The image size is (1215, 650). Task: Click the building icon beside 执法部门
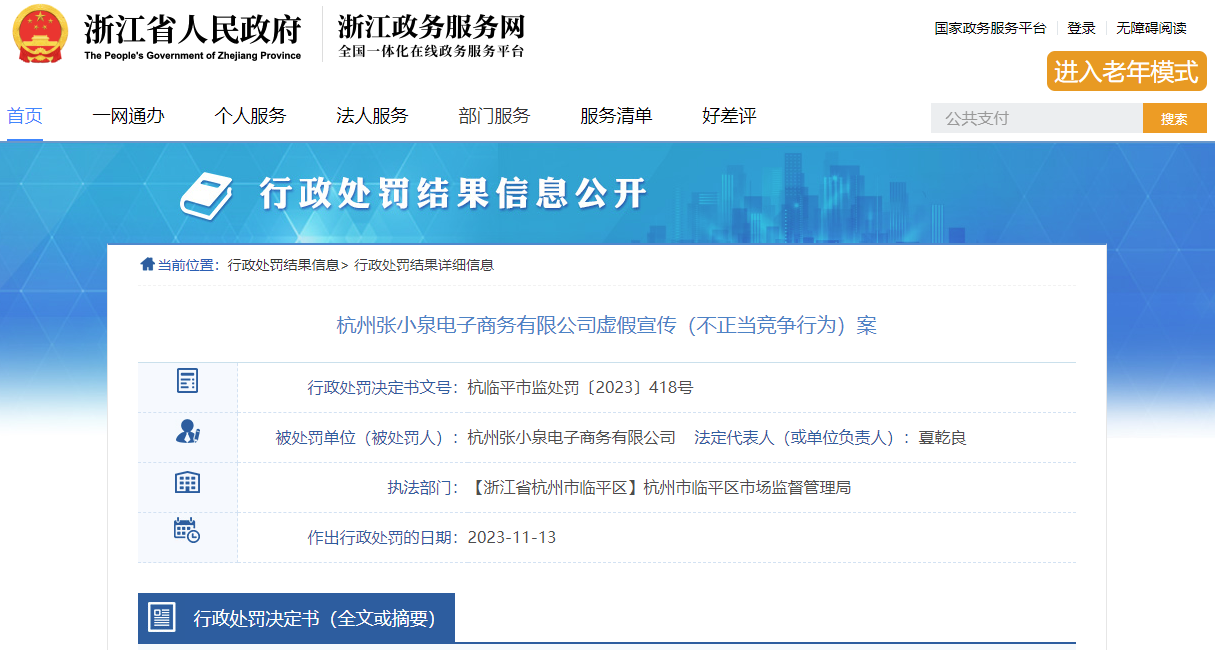click(x=187, y=482)
